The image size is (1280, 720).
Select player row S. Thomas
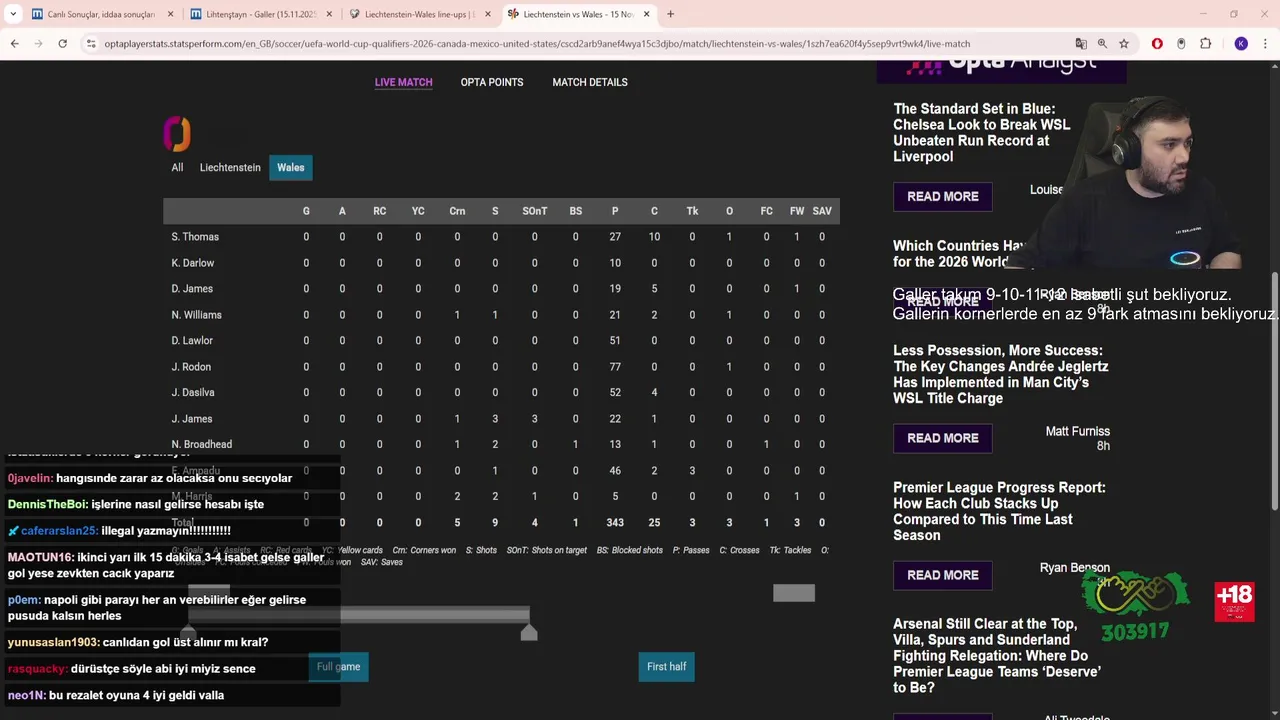(501, 237)
